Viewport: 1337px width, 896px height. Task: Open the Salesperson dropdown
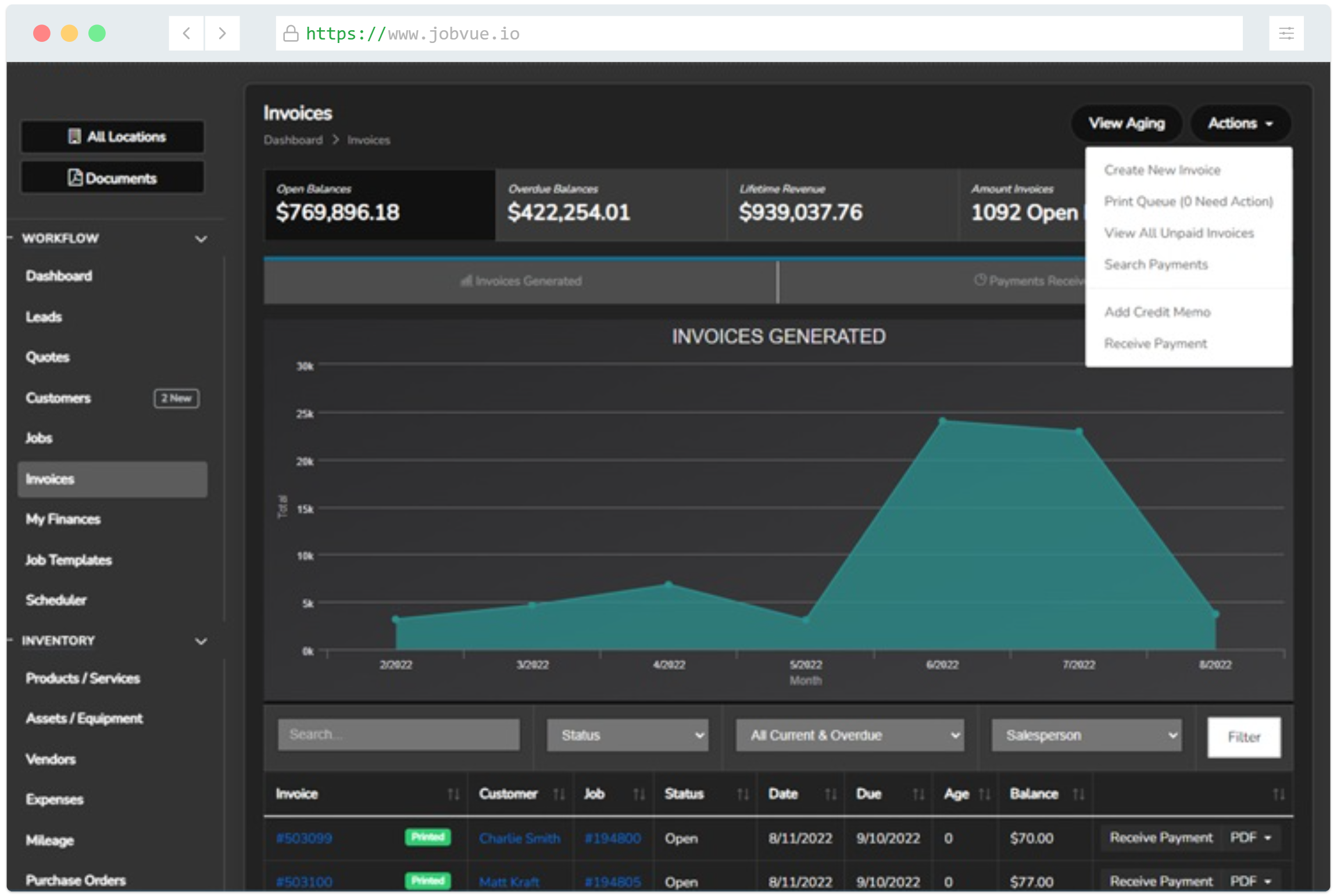coord(1086,736)
